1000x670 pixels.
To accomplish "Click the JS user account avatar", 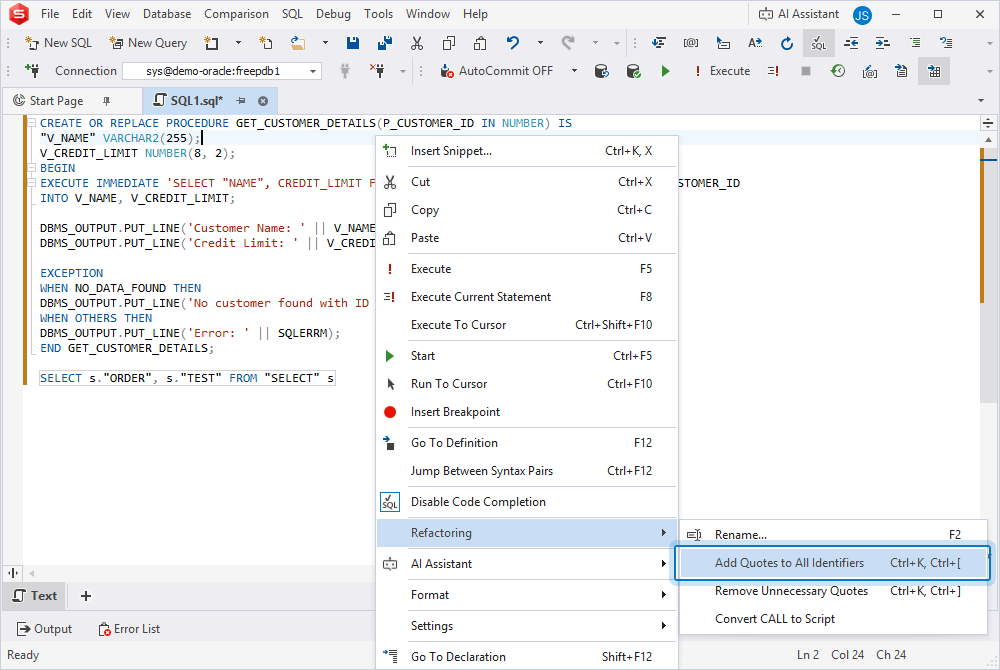I will coord(862,15).
